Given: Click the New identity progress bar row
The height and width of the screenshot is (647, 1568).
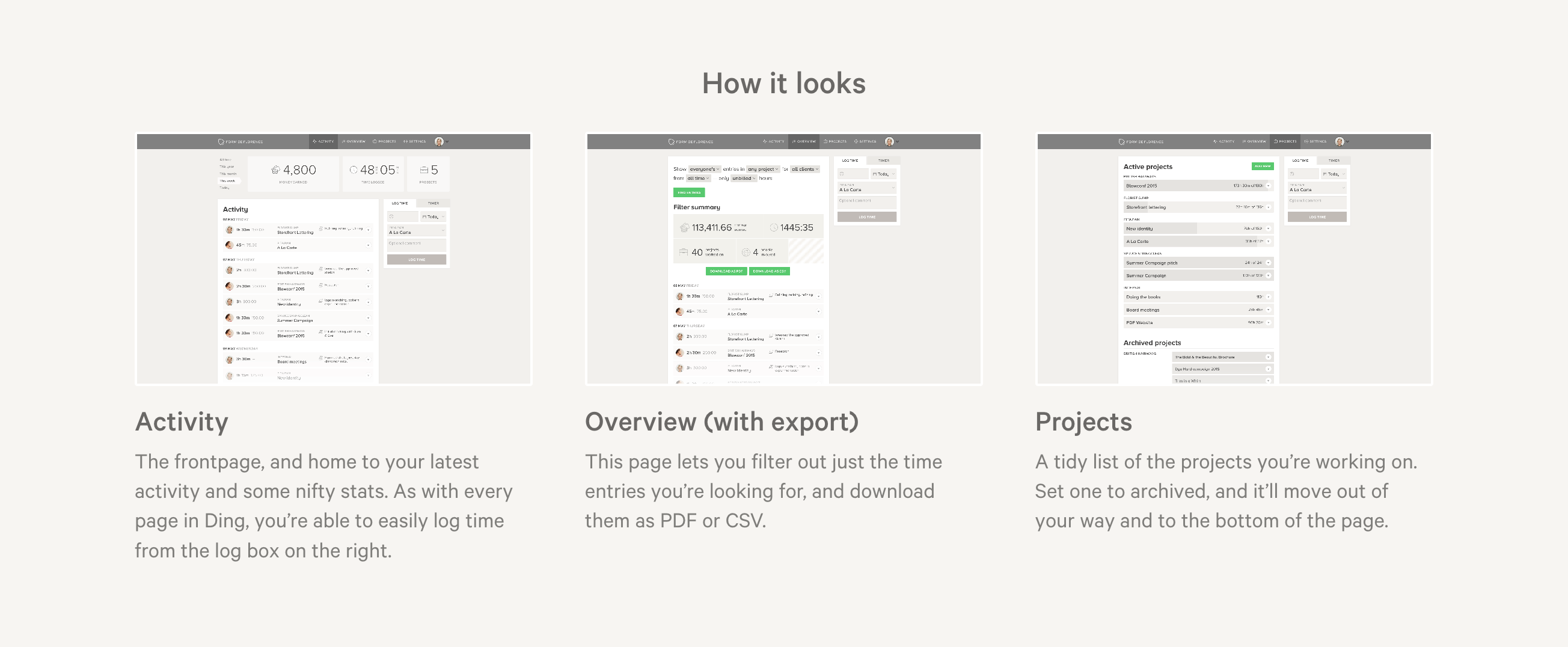Looking at the screenshot, I should (1198, 229).
